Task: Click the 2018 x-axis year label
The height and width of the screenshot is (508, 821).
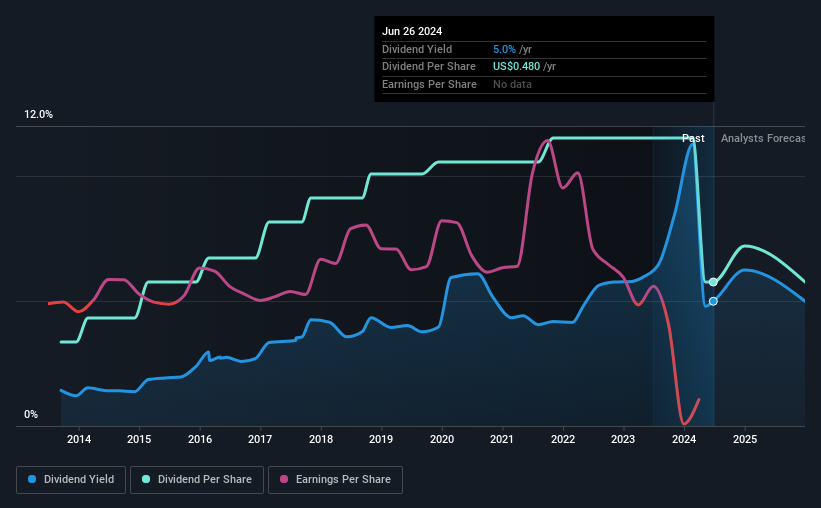Action: pyautogui.click(x=321, y=439)
